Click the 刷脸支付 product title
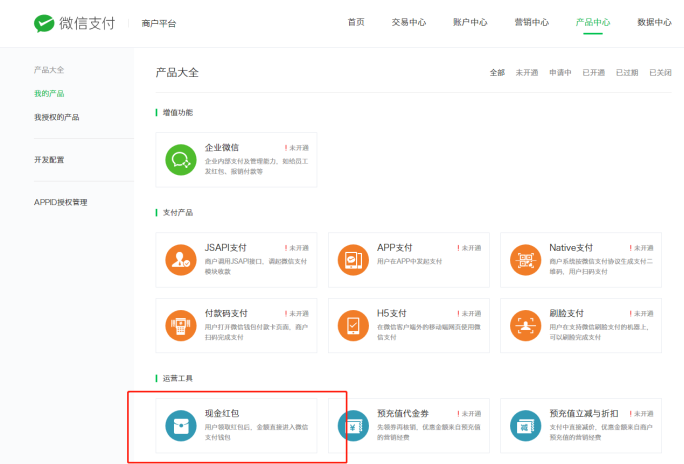Image resolution: width=684 pixels, height=464 pixels. point(566,313)
